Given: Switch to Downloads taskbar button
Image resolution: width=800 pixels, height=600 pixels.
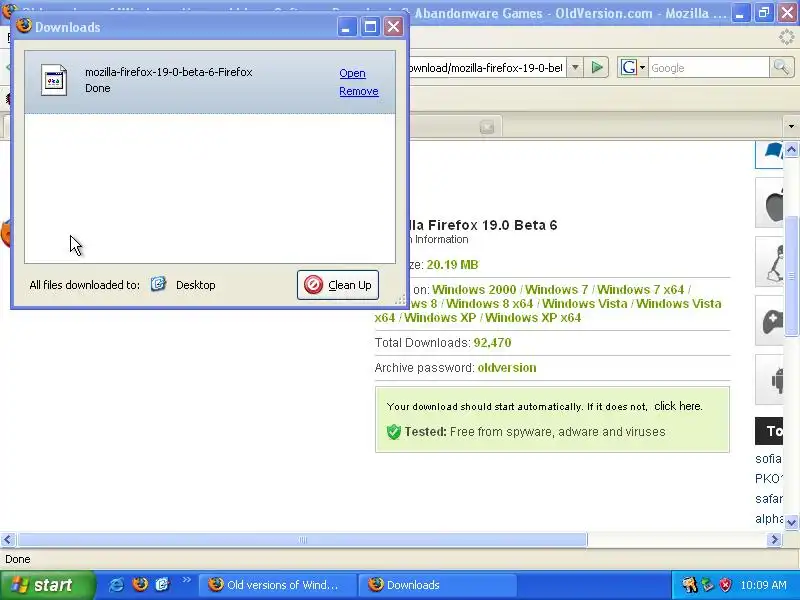Looking at the screenshot, I should point(437,585).
